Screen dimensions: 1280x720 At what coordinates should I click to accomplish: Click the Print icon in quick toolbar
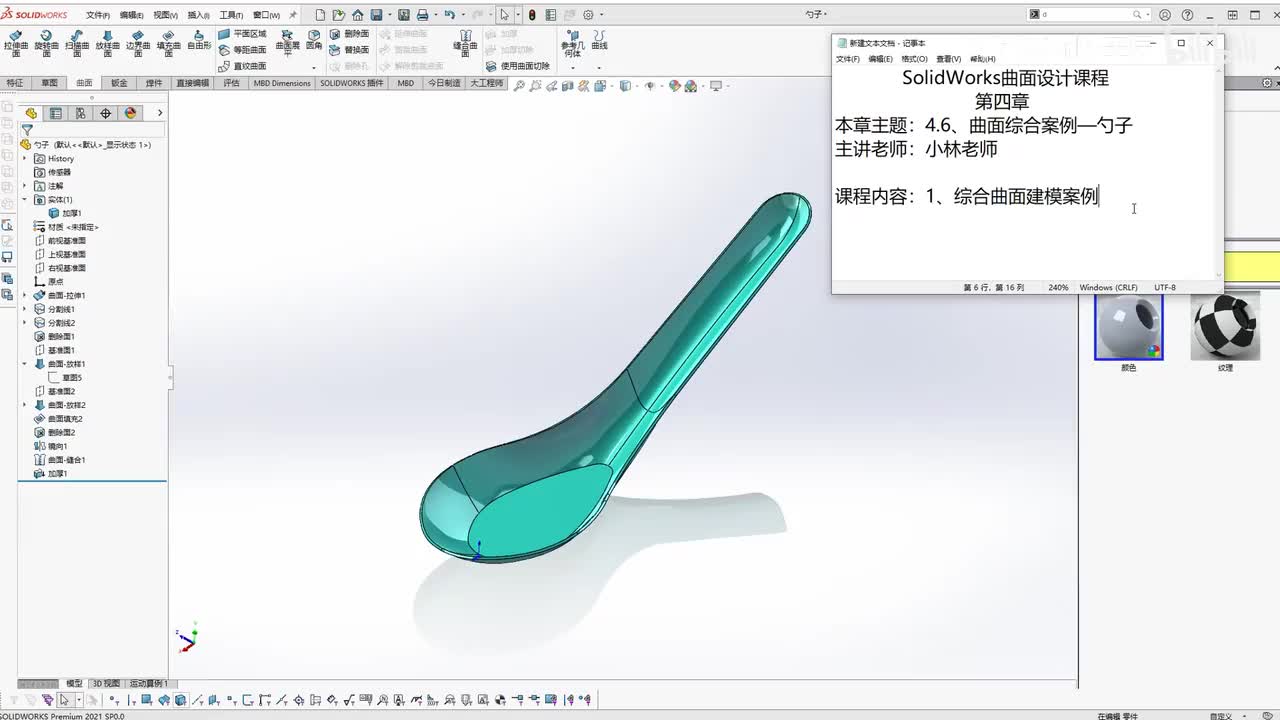[422, 15]
